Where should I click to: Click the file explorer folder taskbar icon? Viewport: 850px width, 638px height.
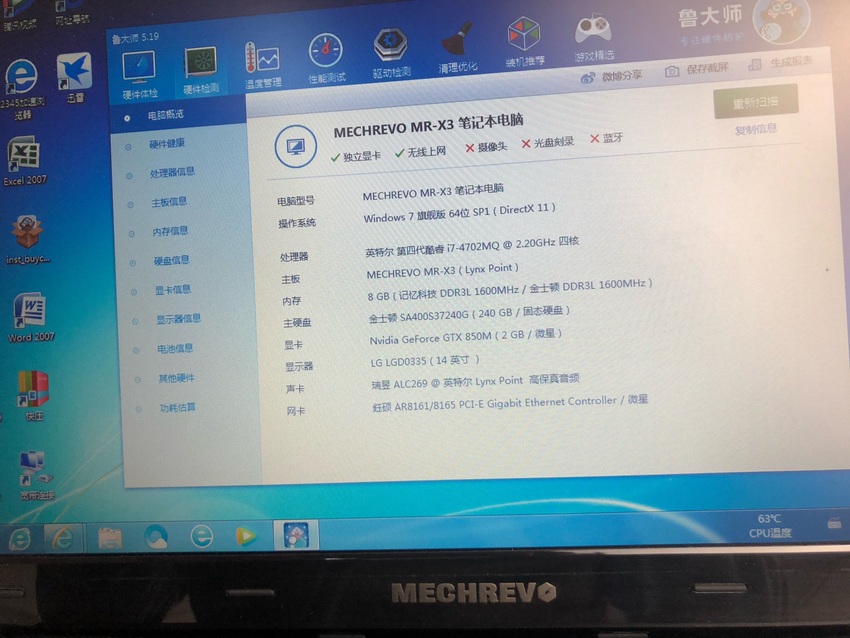[x=110, y=538]
